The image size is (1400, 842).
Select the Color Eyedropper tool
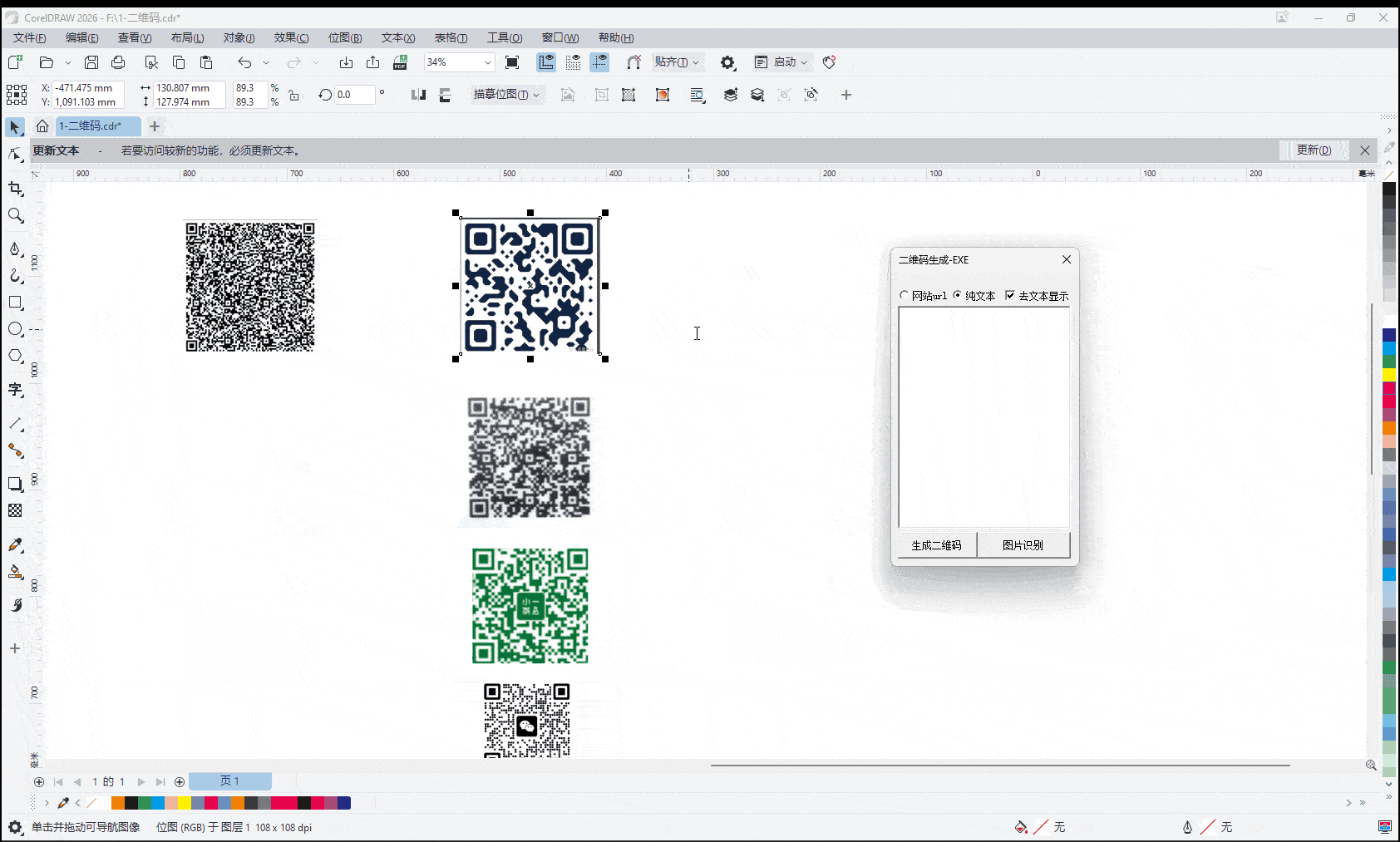(x=15, y=545)
